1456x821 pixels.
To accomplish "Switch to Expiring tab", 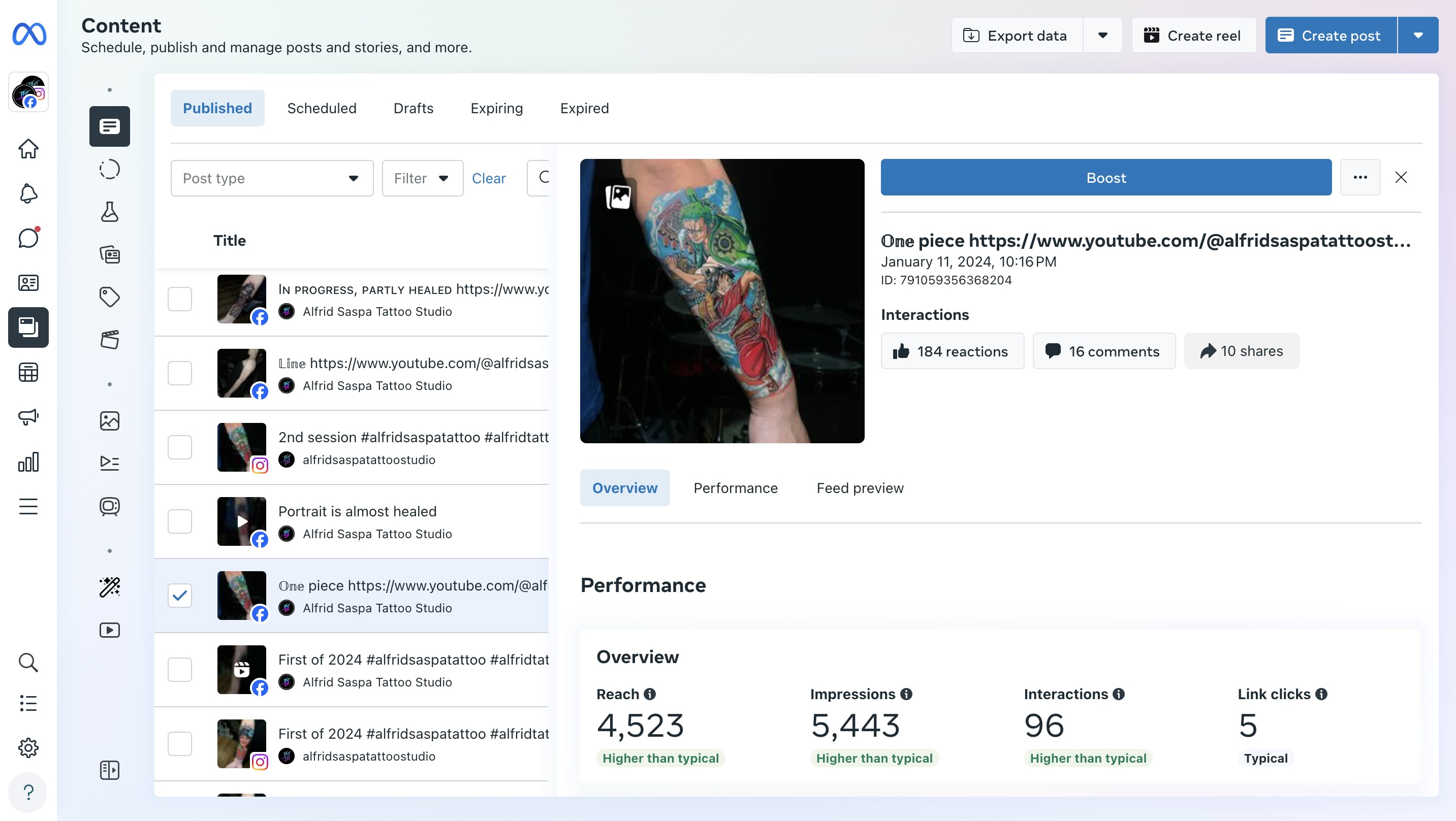I will pyautogui.click(x=497, y=108).
